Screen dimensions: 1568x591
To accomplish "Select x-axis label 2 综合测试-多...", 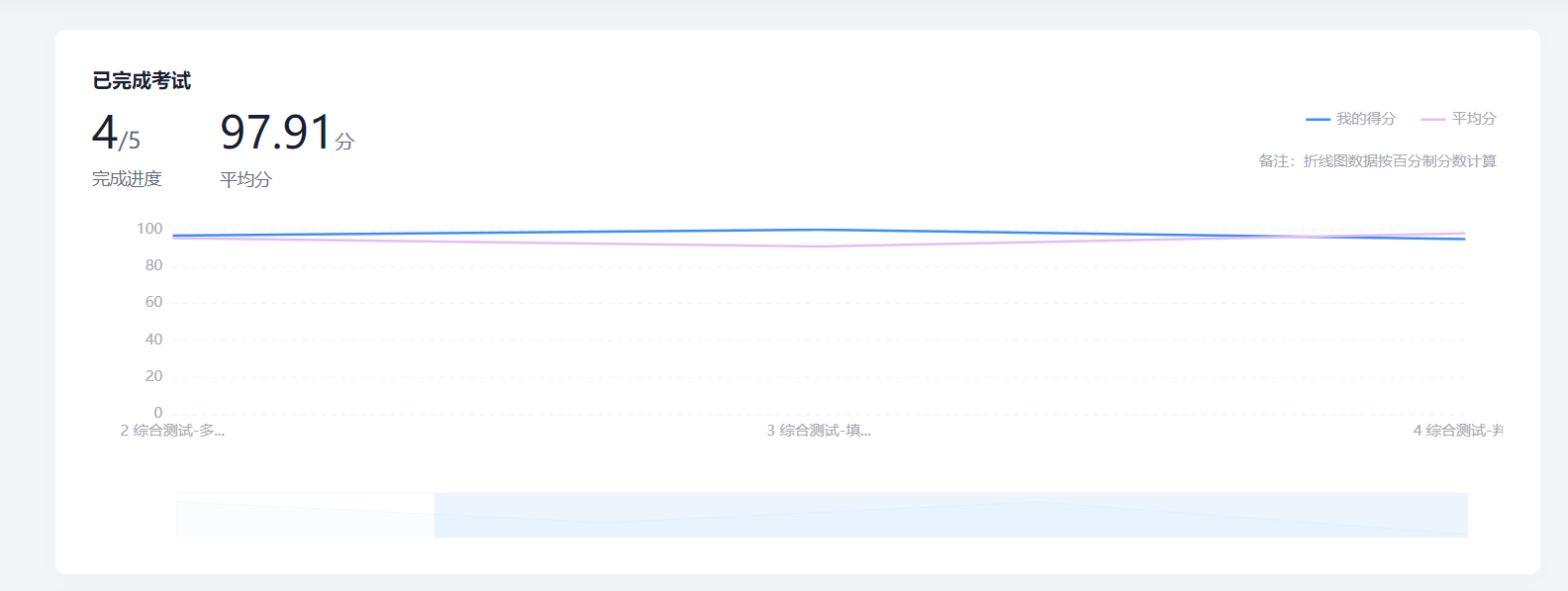I will point(173,431).
